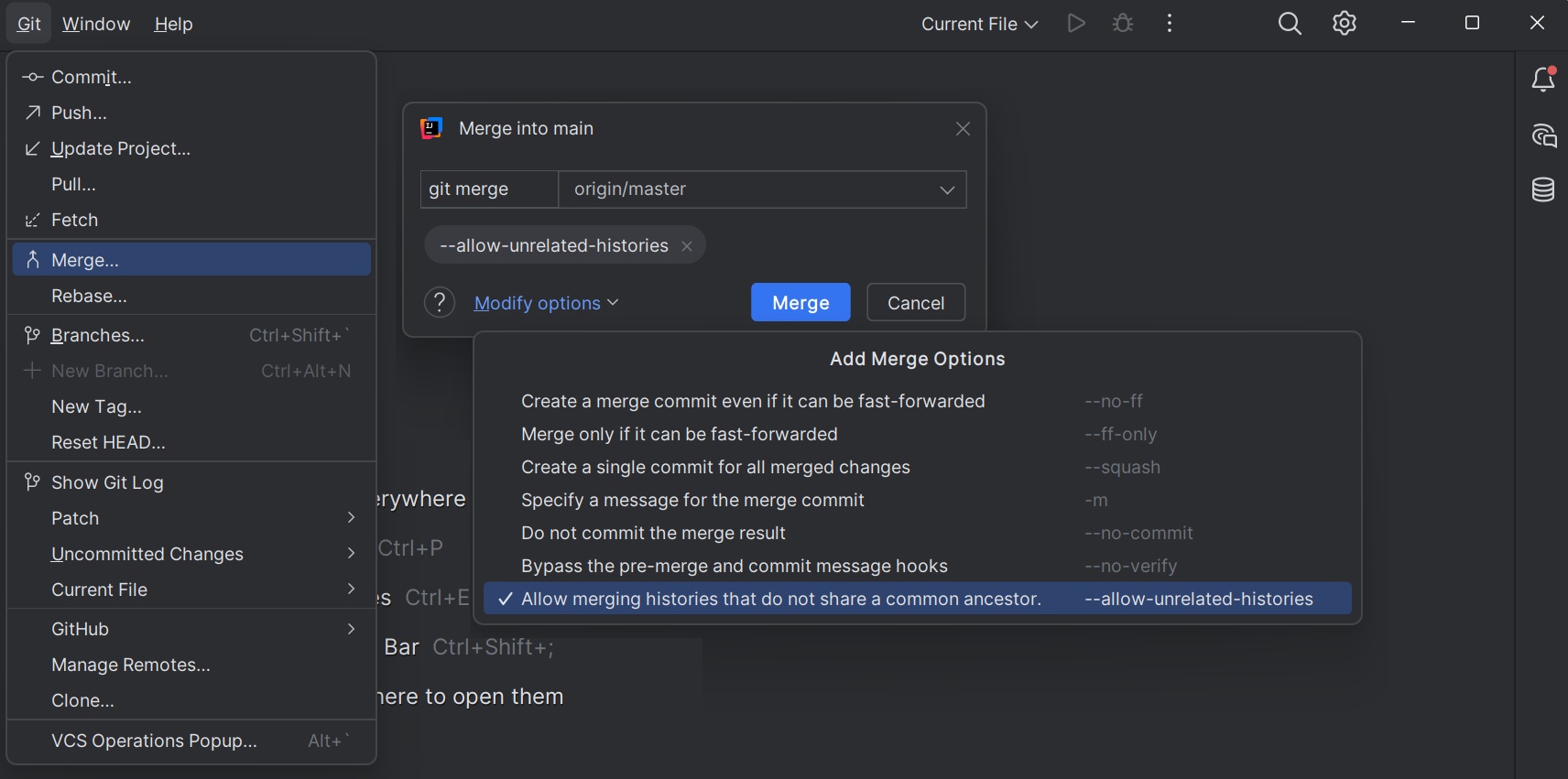
Task: Select New Tag... menu entry
Action: pos(191,406)
